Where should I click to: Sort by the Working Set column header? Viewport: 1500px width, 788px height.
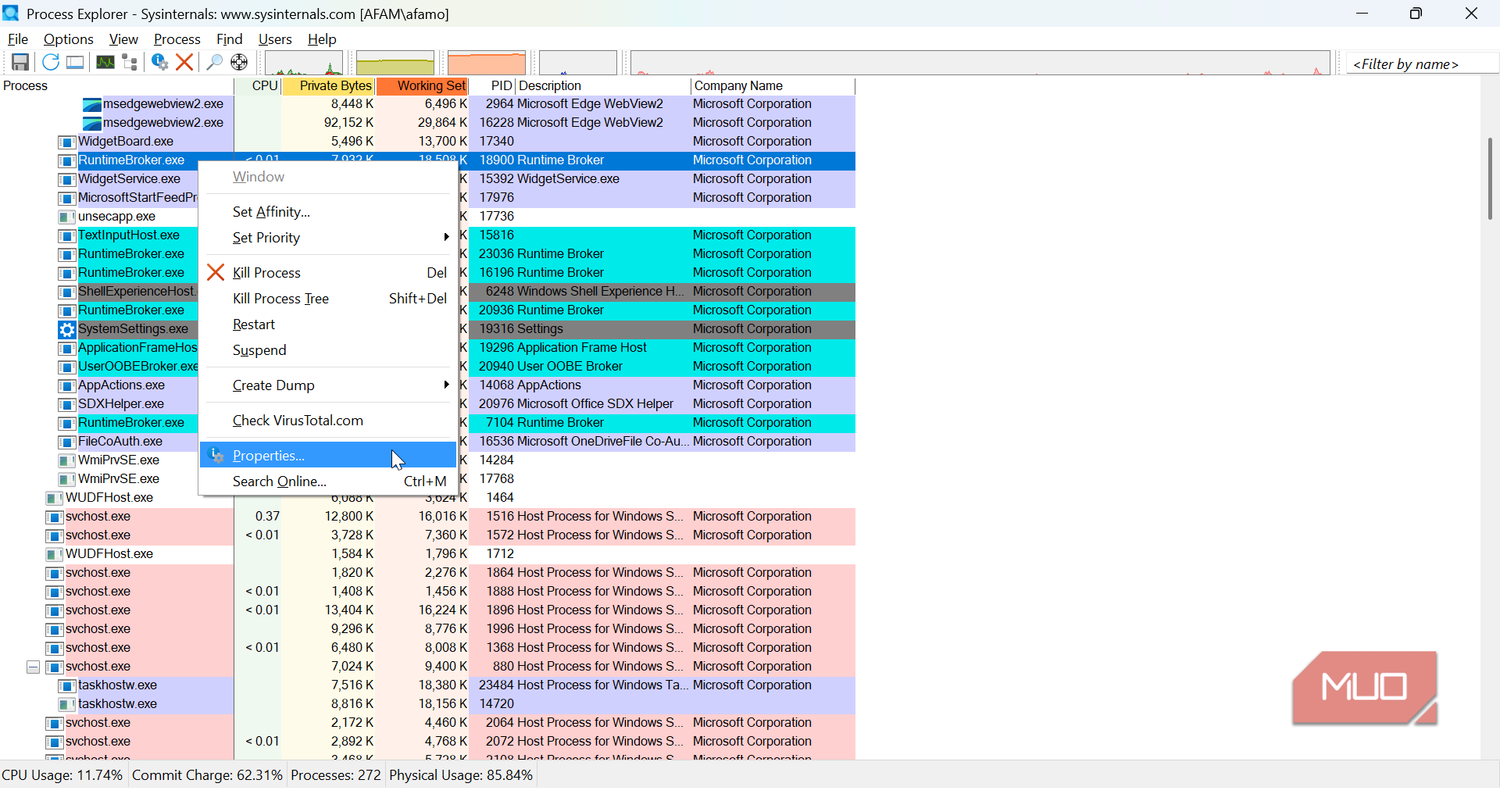pos(422,86)
